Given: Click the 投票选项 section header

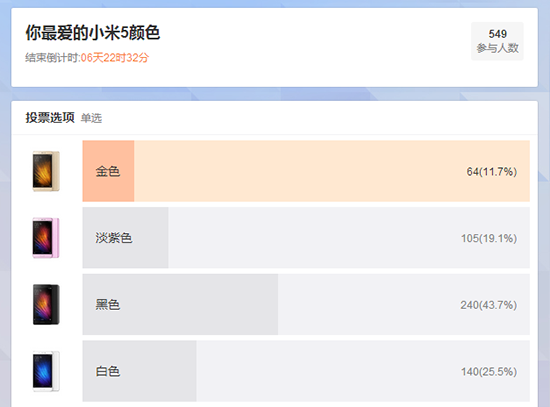Looking at the screenshot, I should (x=50, y=118).
